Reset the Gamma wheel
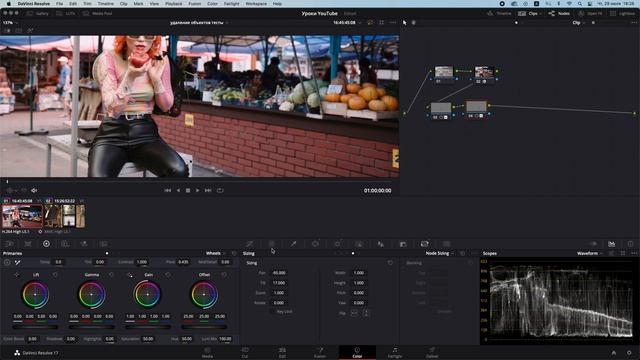The image size is (640, 360). point(111,275)
